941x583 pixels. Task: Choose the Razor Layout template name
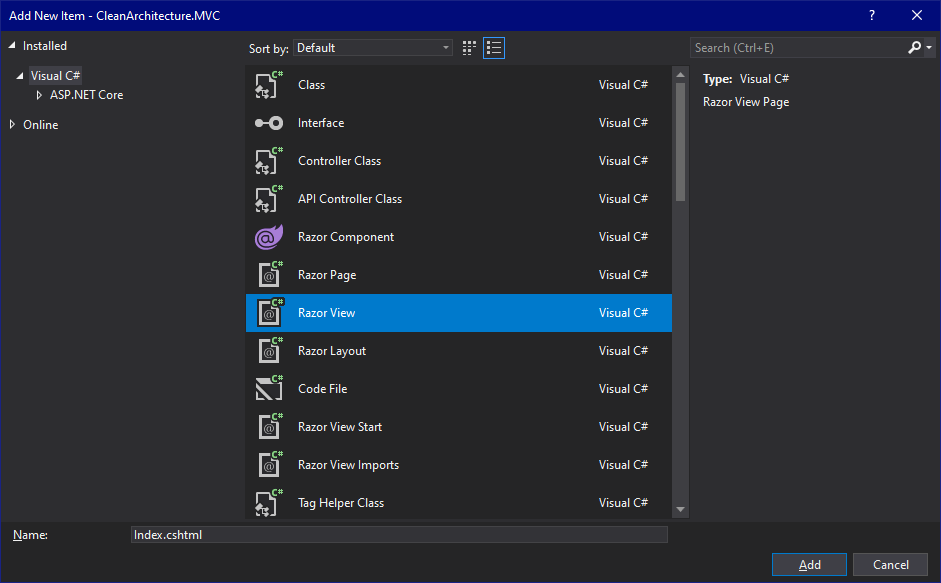pyautogui.click(x=332, y=351)
